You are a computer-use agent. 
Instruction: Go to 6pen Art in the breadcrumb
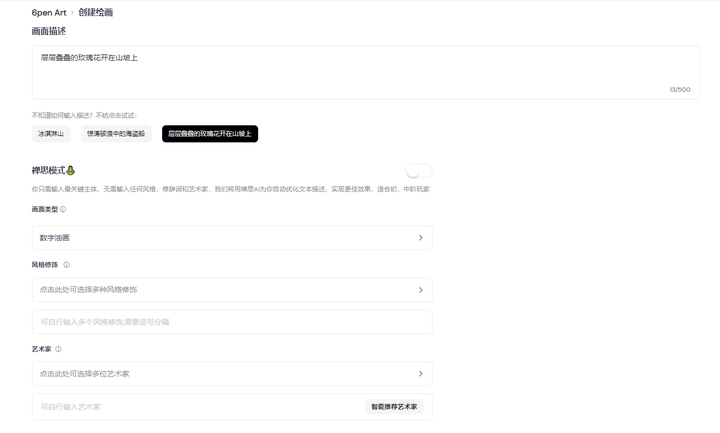49,13
